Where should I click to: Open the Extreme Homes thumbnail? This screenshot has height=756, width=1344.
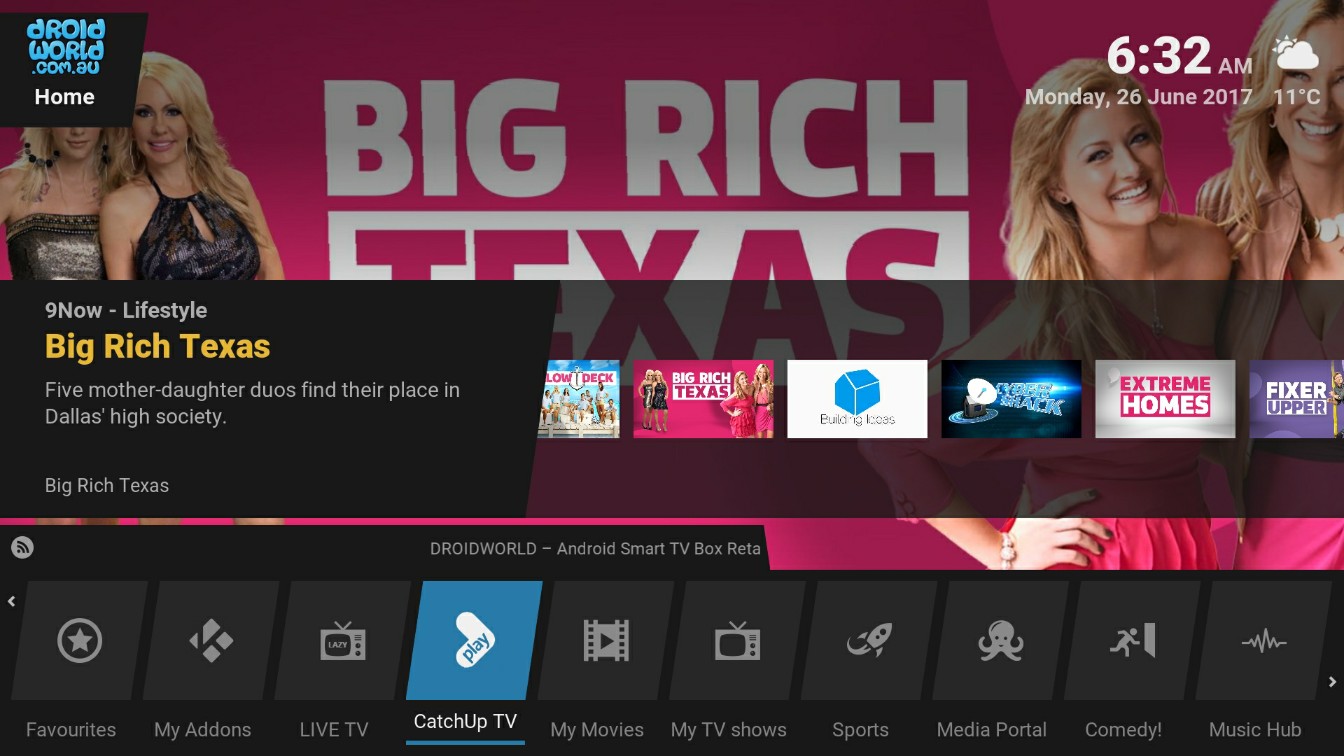pos(1165,399)
